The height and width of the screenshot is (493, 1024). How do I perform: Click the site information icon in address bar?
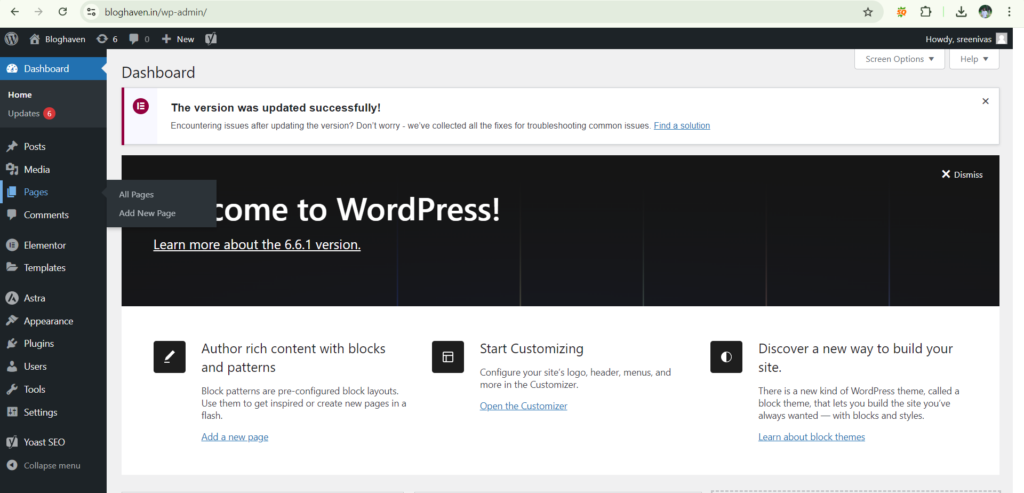[x=91, y=12]
